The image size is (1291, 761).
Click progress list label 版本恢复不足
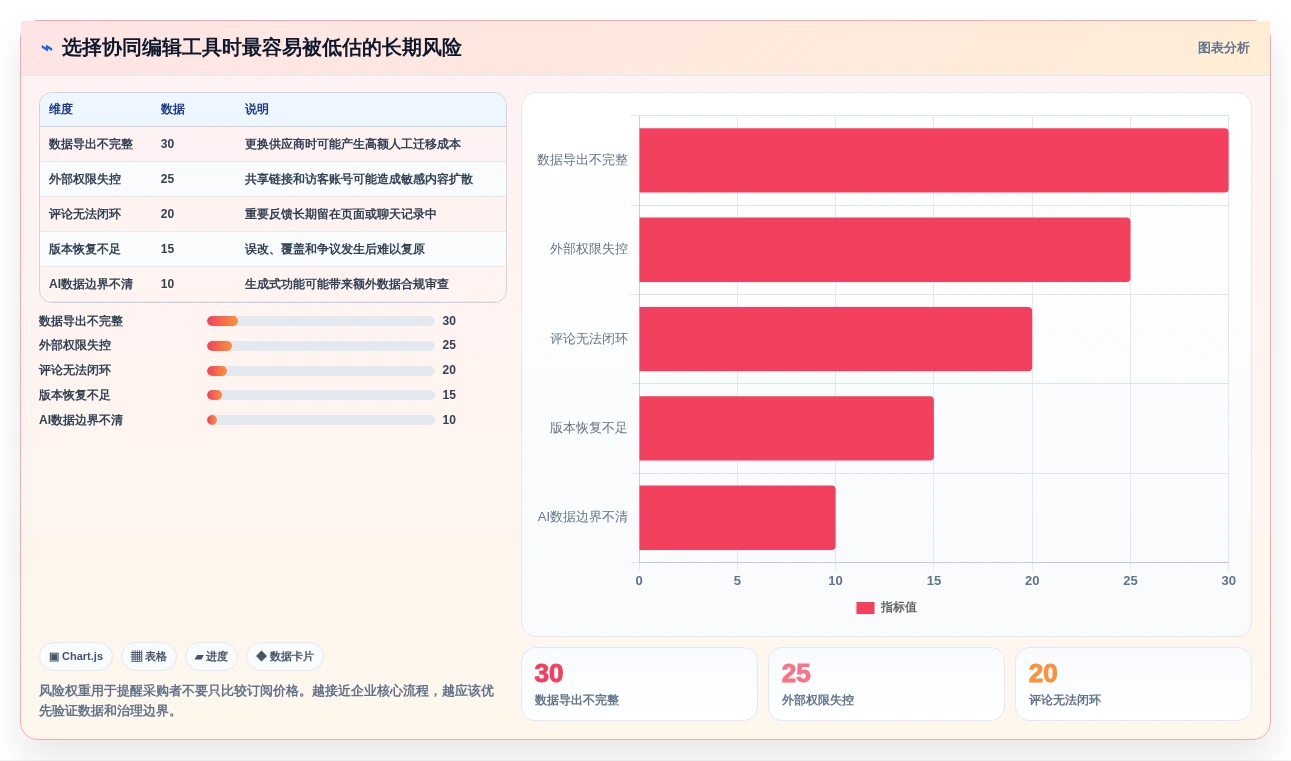coord(75,395)
